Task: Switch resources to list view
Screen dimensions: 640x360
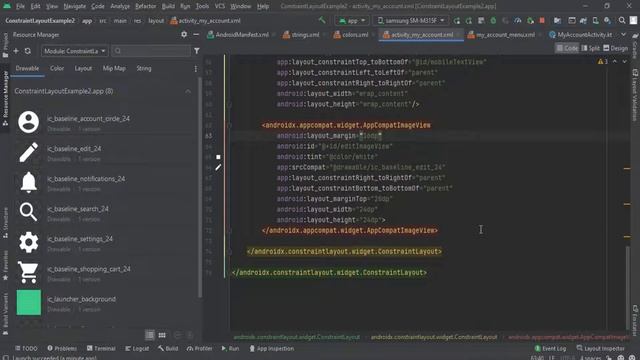Action: (x=150, y=335)
